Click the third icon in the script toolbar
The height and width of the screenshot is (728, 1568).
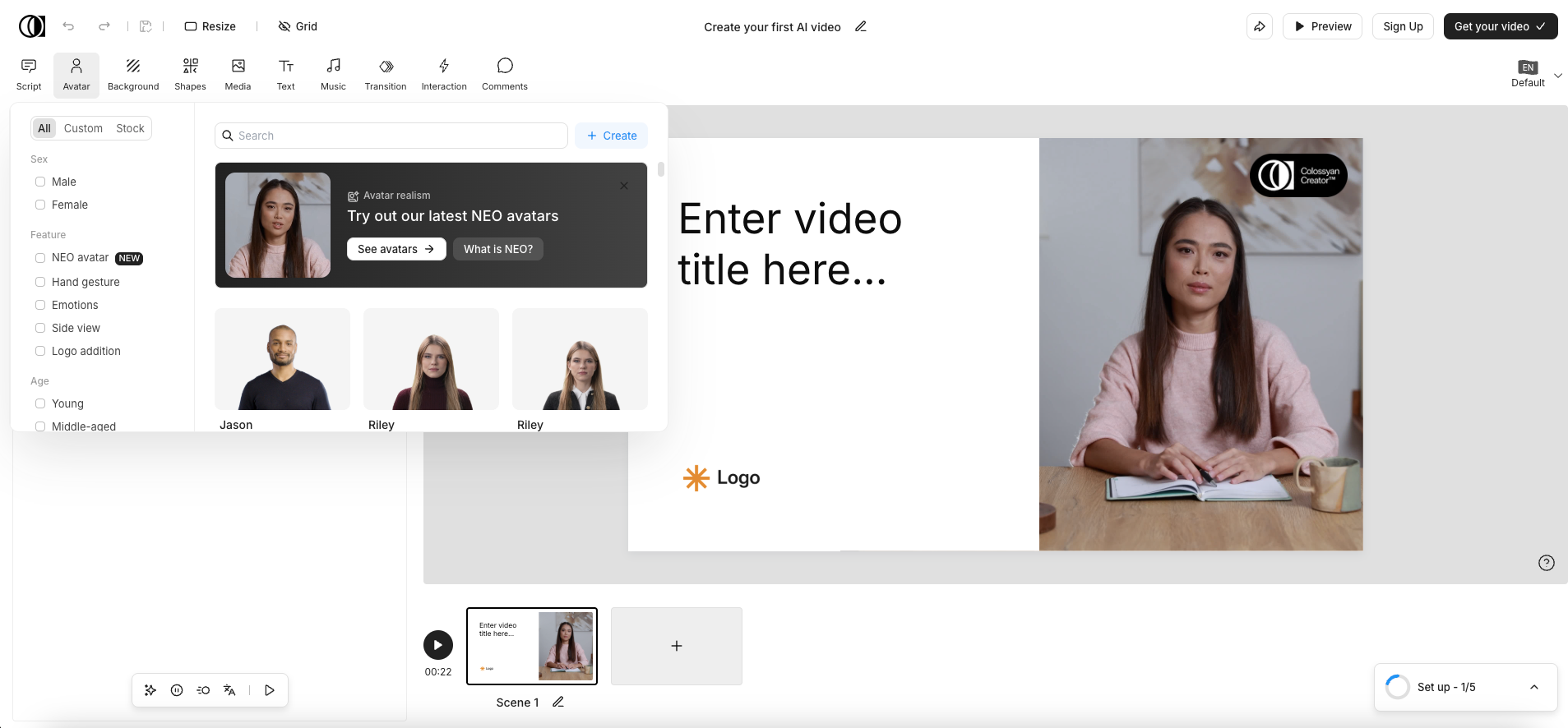[x=203, y=690]
